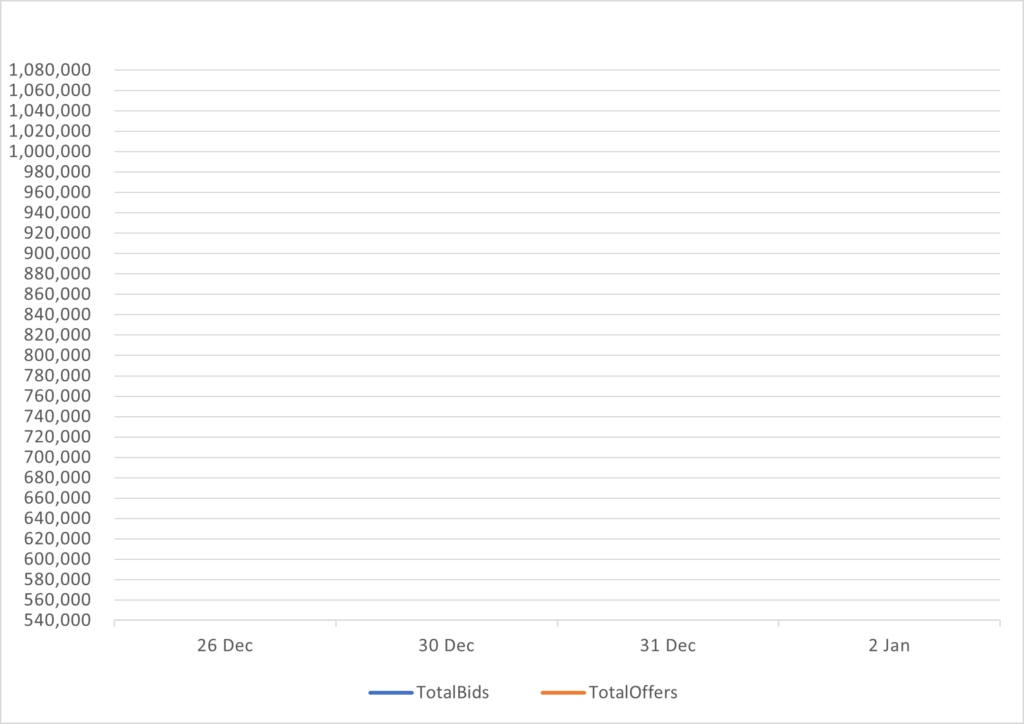Select the 700,000 y-axis value
This screenshot has height=724, width=1024.
tap(56, 457)
